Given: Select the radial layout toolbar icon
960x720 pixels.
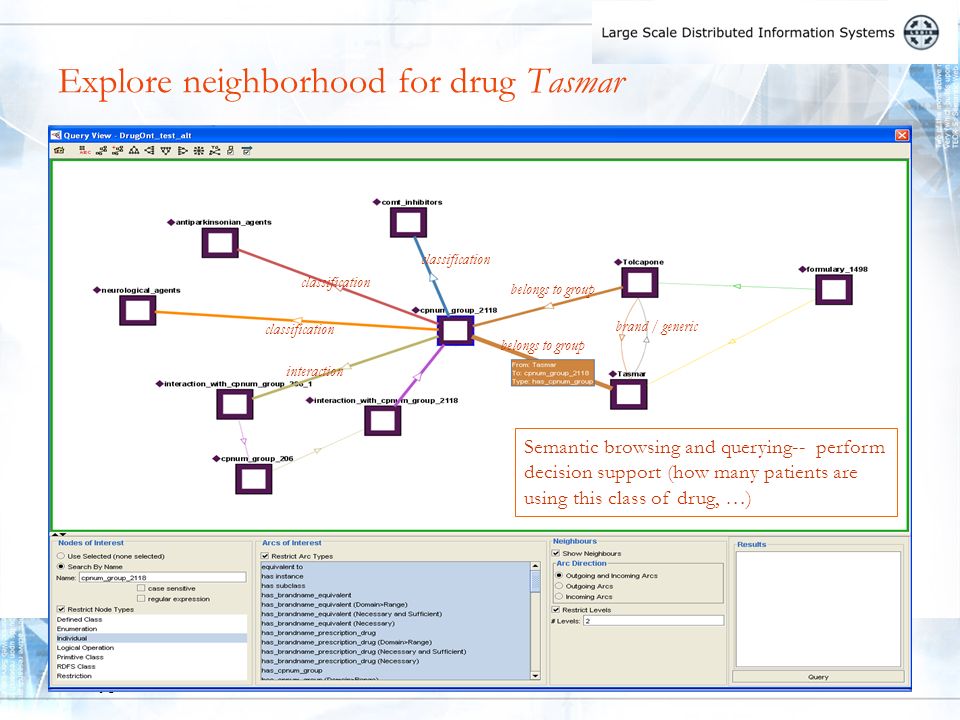Looking at the screenshot, I should click(198, 151).
